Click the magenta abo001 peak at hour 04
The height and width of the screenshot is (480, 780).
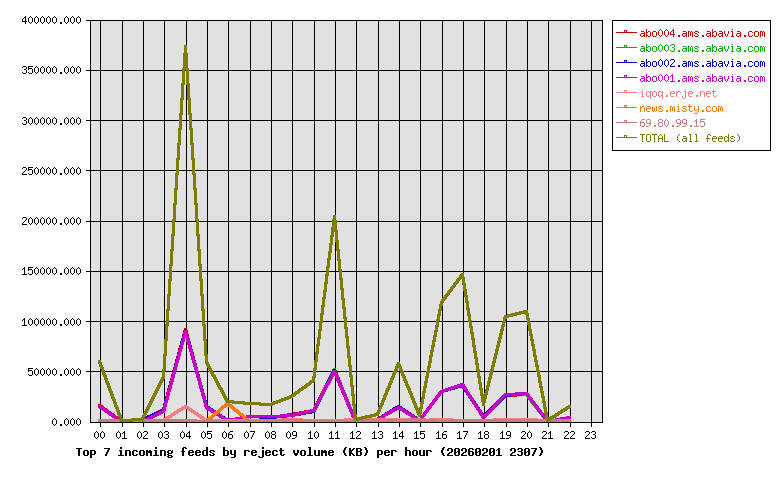click(186, 331)
